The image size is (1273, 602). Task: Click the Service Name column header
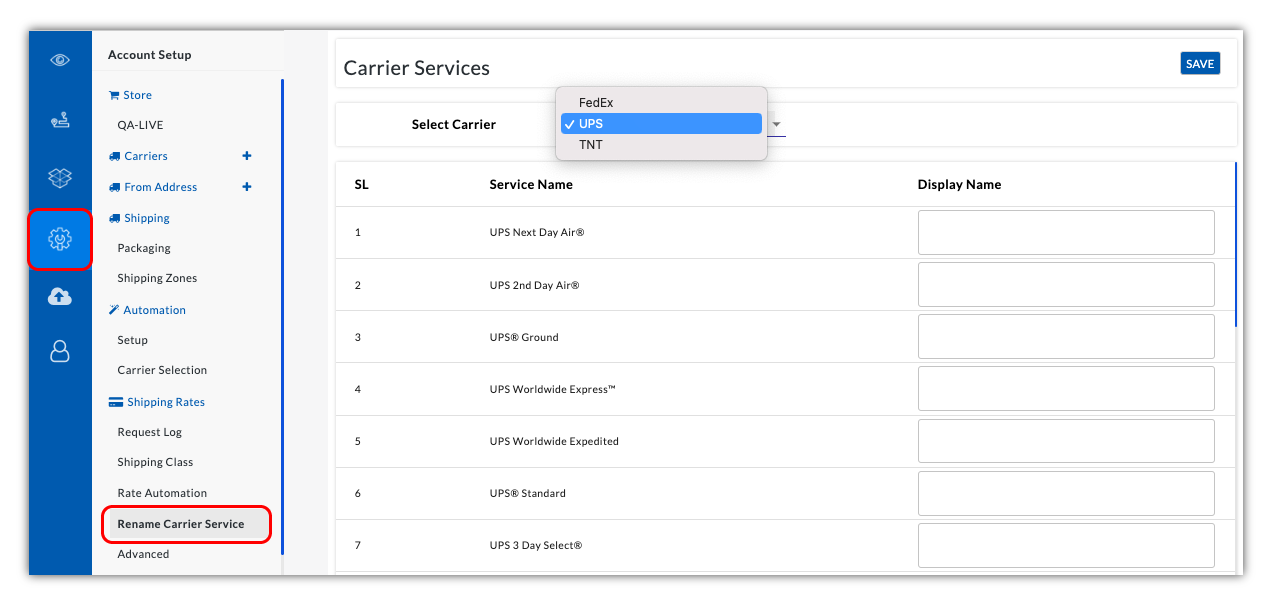point(531,184)
